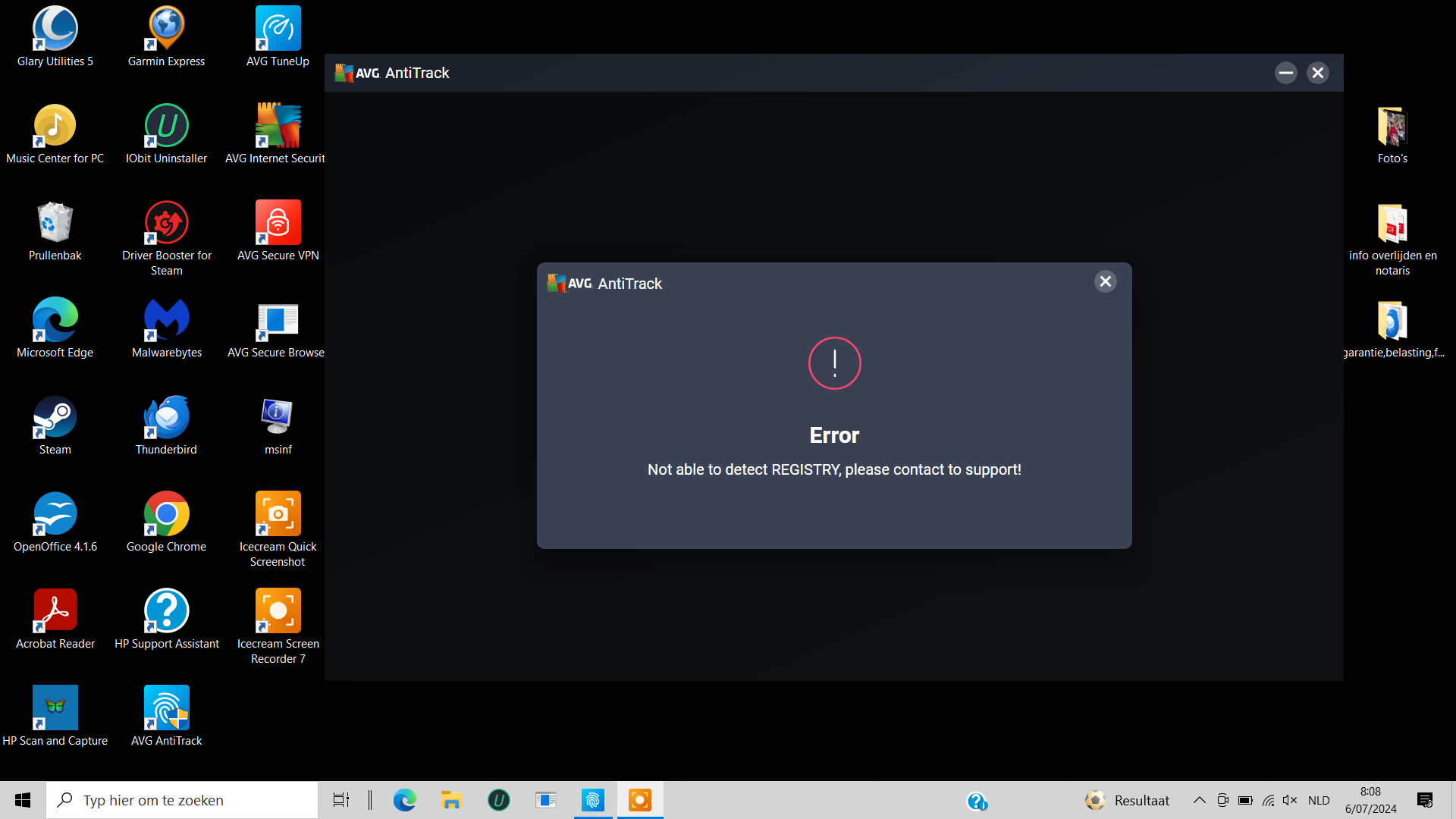
Task: Select the OpenOffice 4.1.6 desktop icon
Action: click(x=55, y=522)
